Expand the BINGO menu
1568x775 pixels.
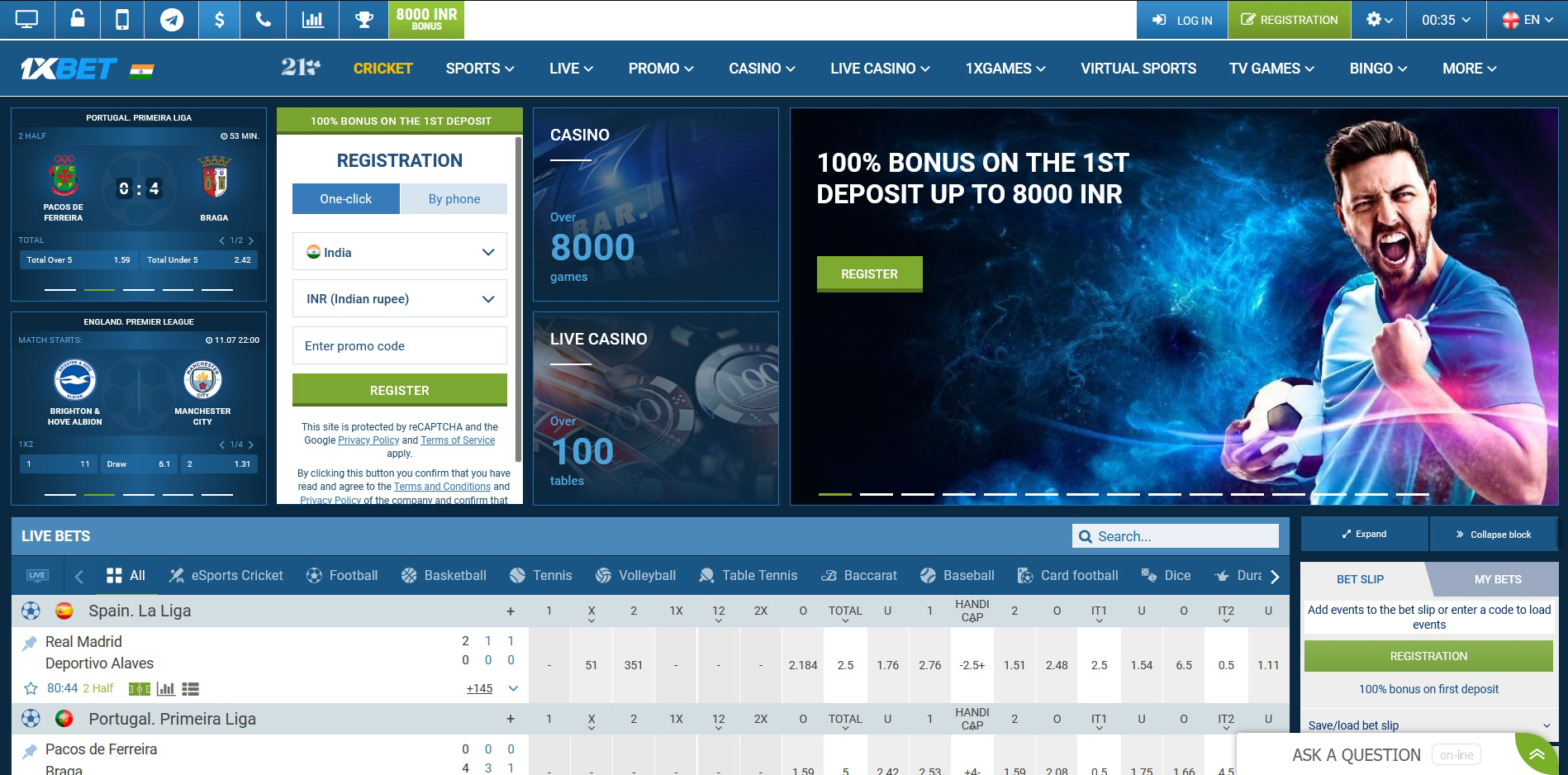[x=1378, y=69]
